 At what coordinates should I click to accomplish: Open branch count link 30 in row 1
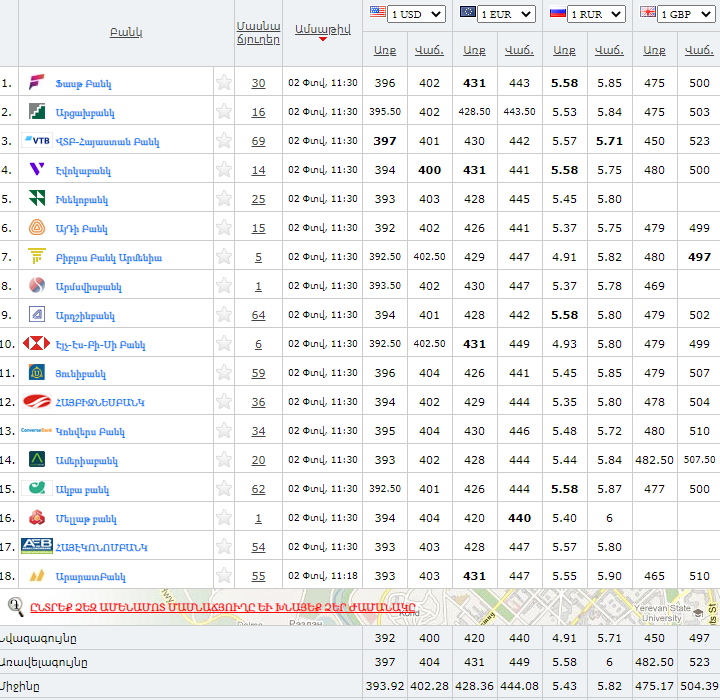[258, 83]
